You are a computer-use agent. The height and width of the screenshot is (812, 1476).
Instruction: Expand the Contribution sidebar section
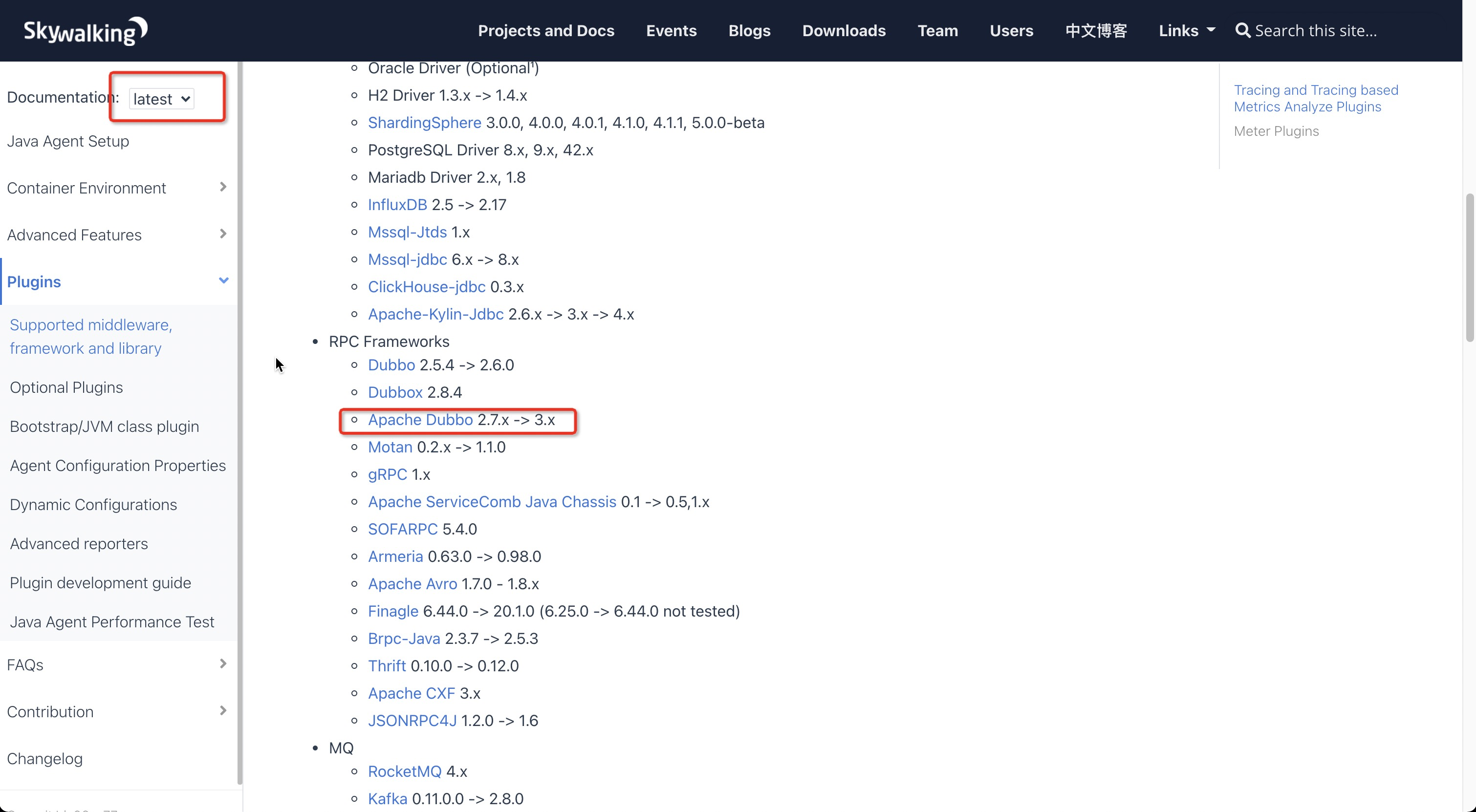tap(223, 711)
